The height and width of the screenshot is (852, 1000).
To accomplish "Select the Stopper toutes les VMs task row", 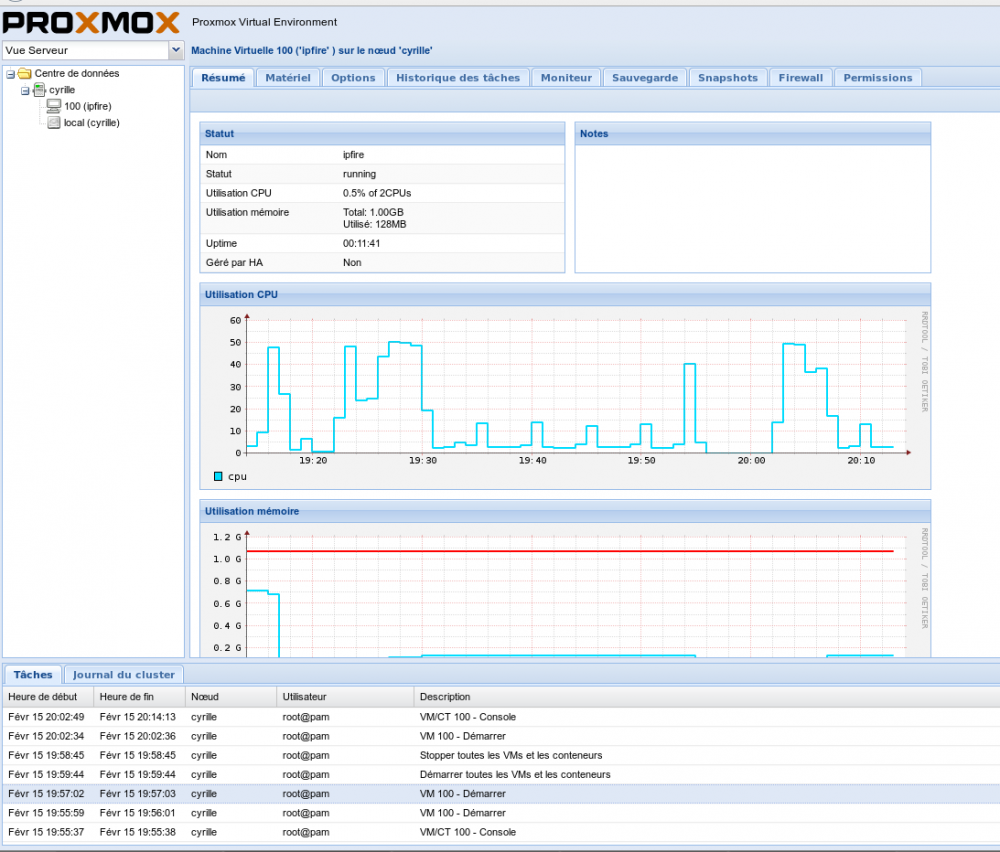I will click(x=510, y=755).
